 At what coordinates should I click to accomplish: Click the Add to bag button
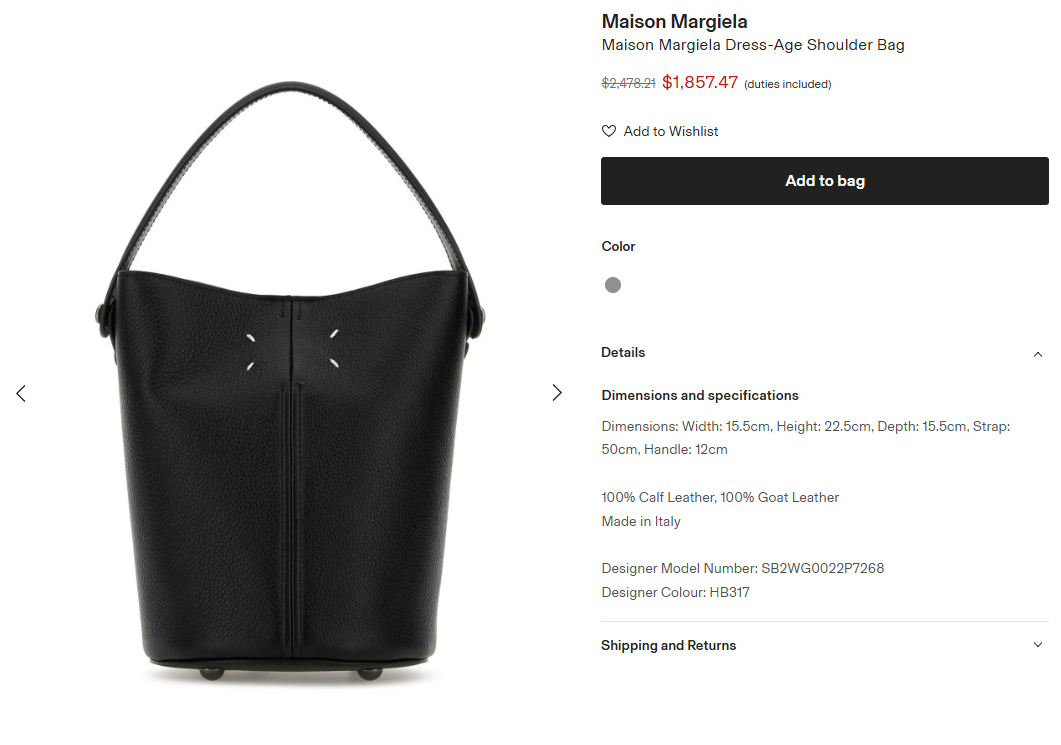tap(824, 181)
